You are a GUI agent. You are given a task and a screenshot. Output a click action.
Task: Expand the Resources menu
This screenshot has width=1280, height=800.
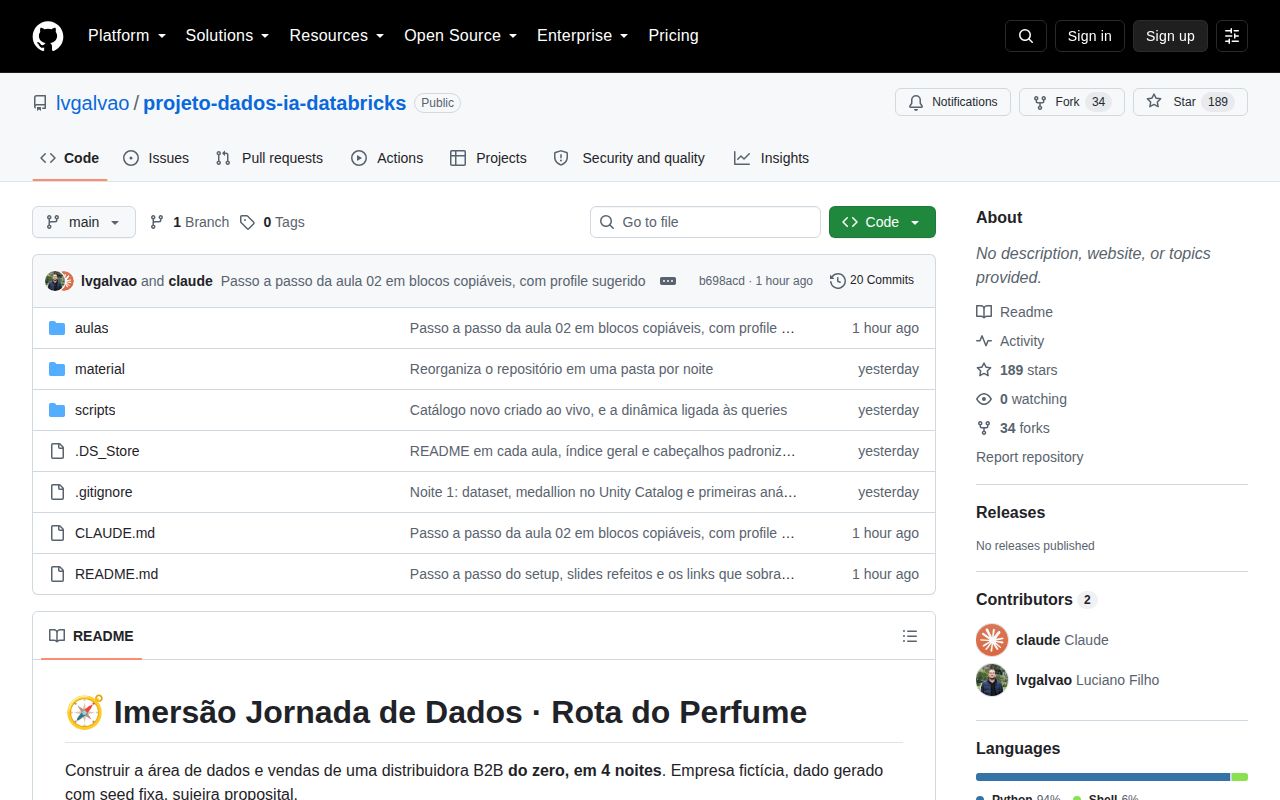[x=337, y=35]
